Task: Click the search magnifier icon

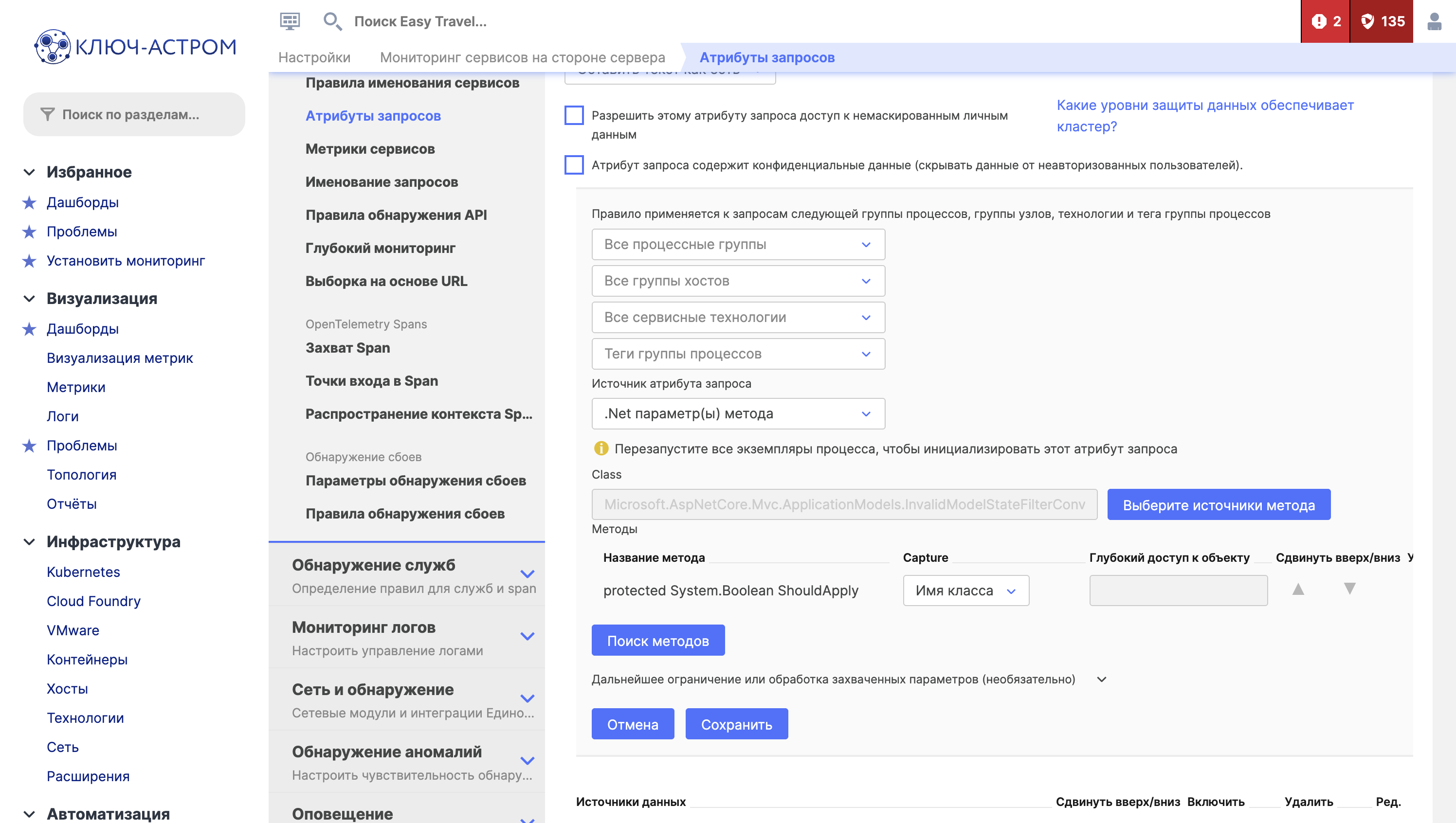Action: coord(331,21)
